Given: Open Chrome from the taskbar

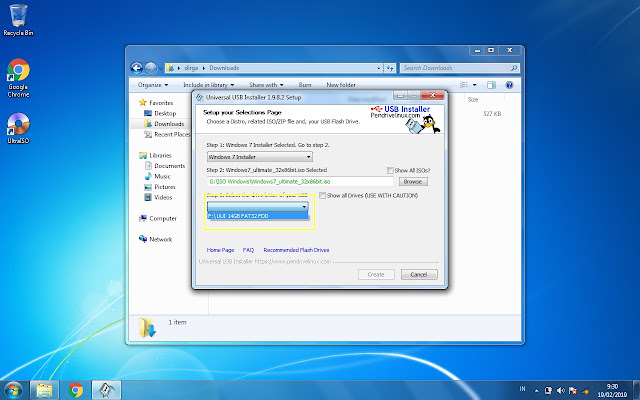Looking at the screenshot, I should [x=76, y=390].
